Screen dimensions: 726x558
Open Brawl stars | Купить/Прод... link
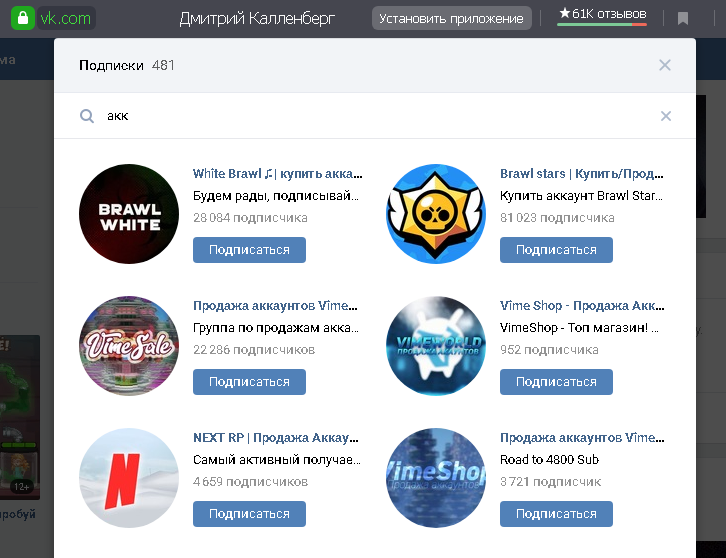coord(582,174)
